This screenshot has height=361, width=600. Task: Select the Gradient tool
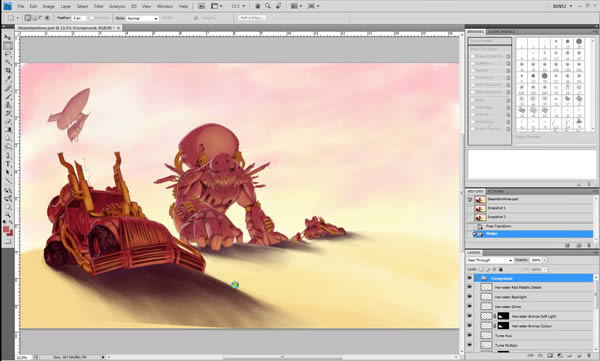pos(7,130)
